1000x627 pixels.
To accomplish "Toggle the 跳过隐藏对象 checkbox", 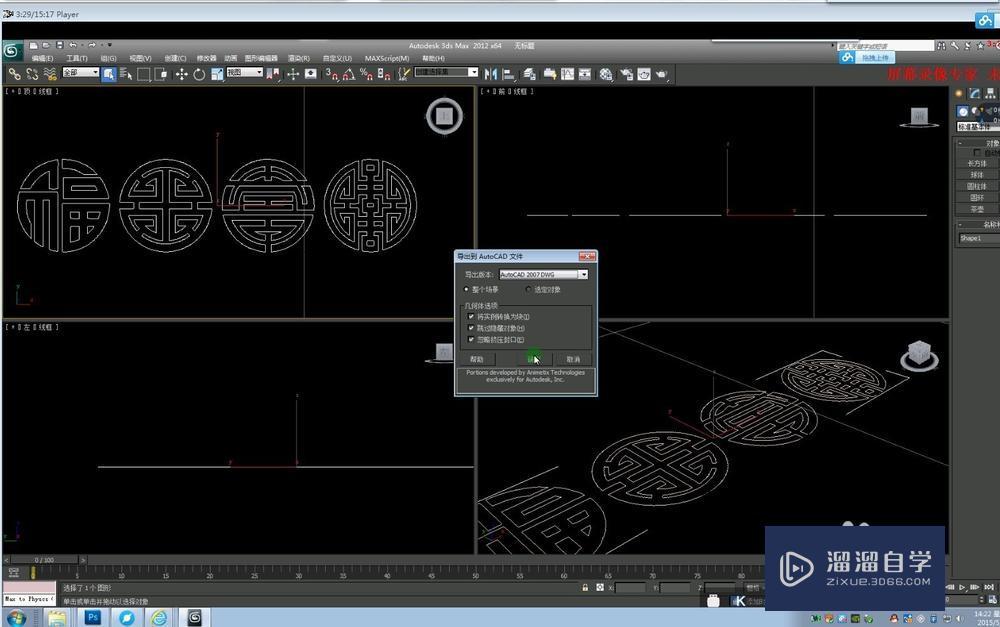I will (x=471, y=328).
